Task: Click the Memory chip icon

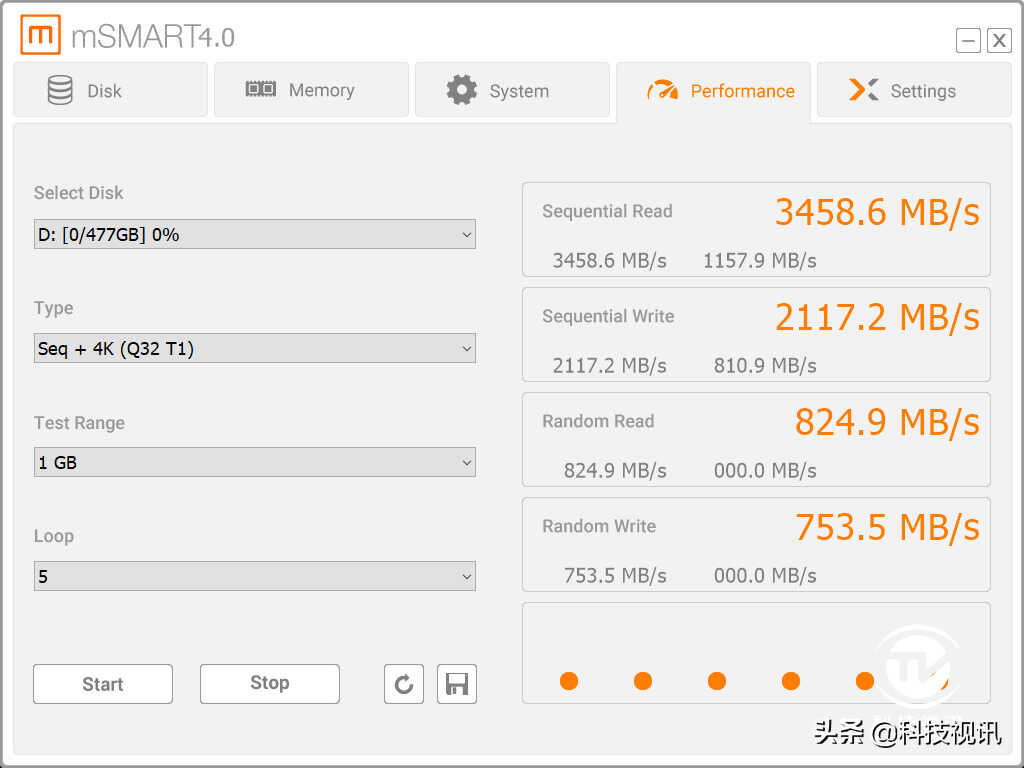Action: coord(261,89)
